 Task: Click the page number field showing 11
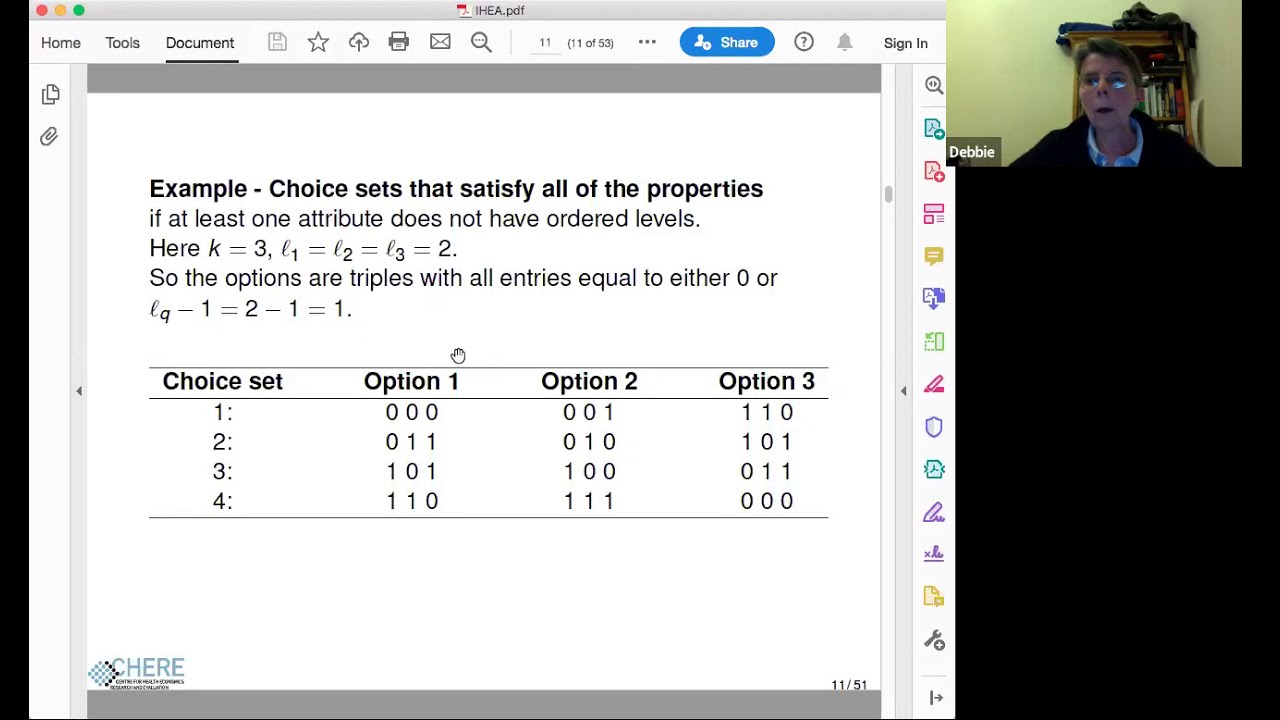point(545,43)
